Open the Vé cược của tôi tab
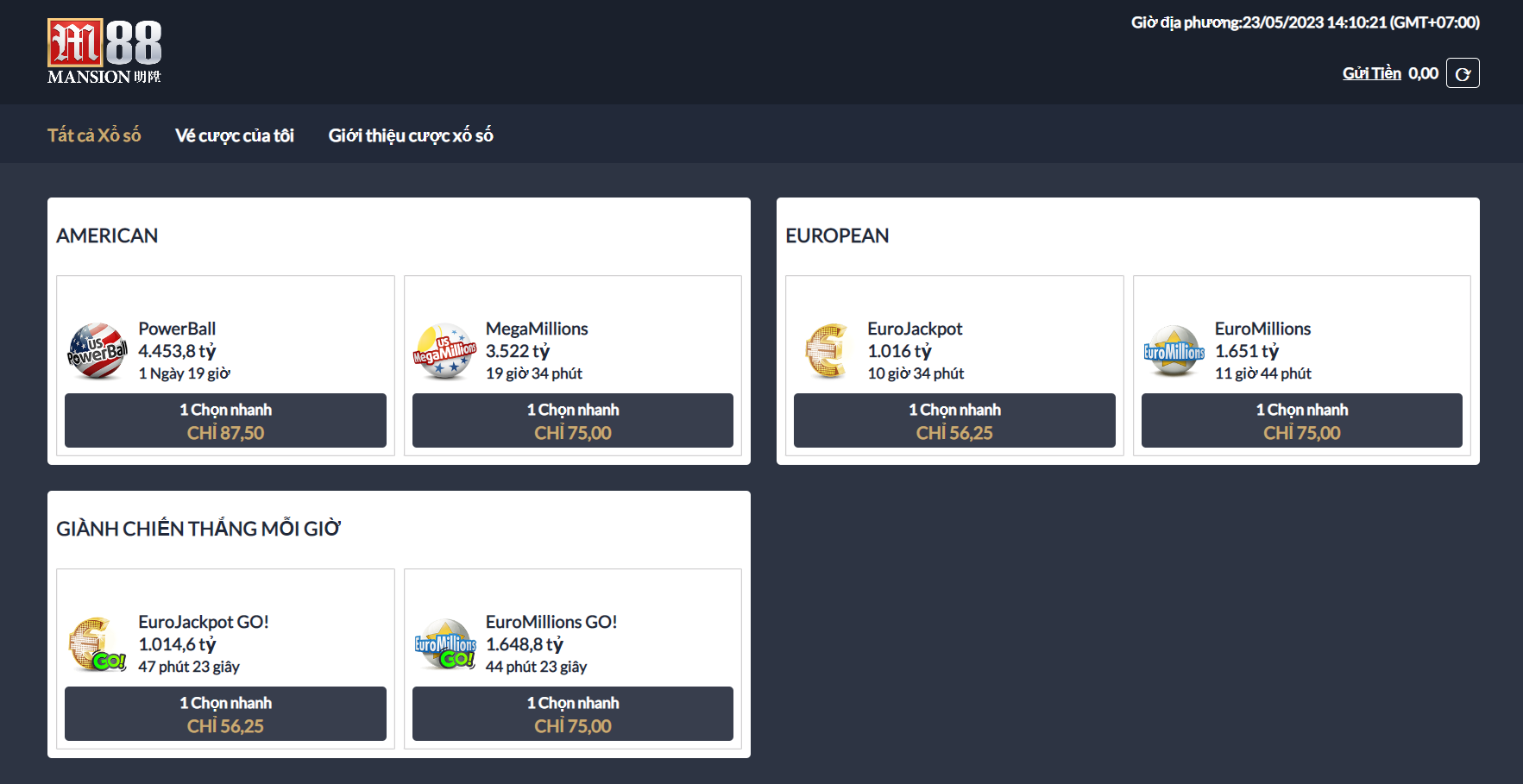The image size is (1523, 784). (x=235, y=135)
